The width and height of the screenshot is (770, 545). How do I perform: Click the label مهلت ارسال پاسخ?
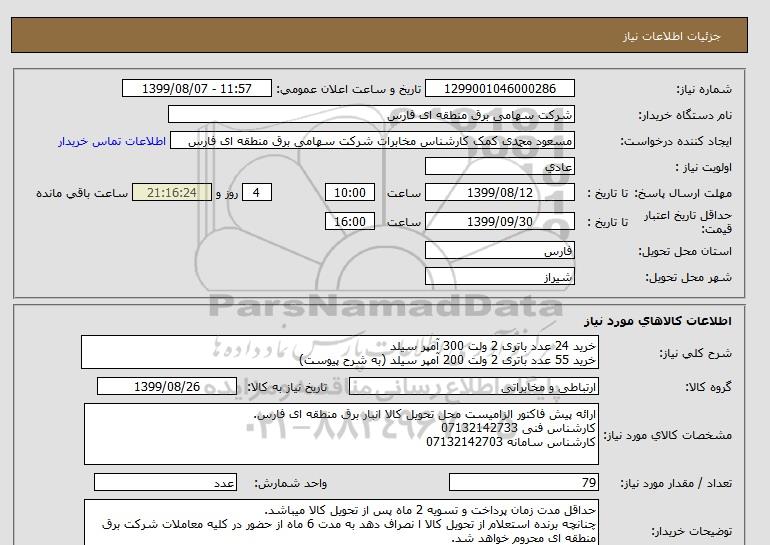682,193
